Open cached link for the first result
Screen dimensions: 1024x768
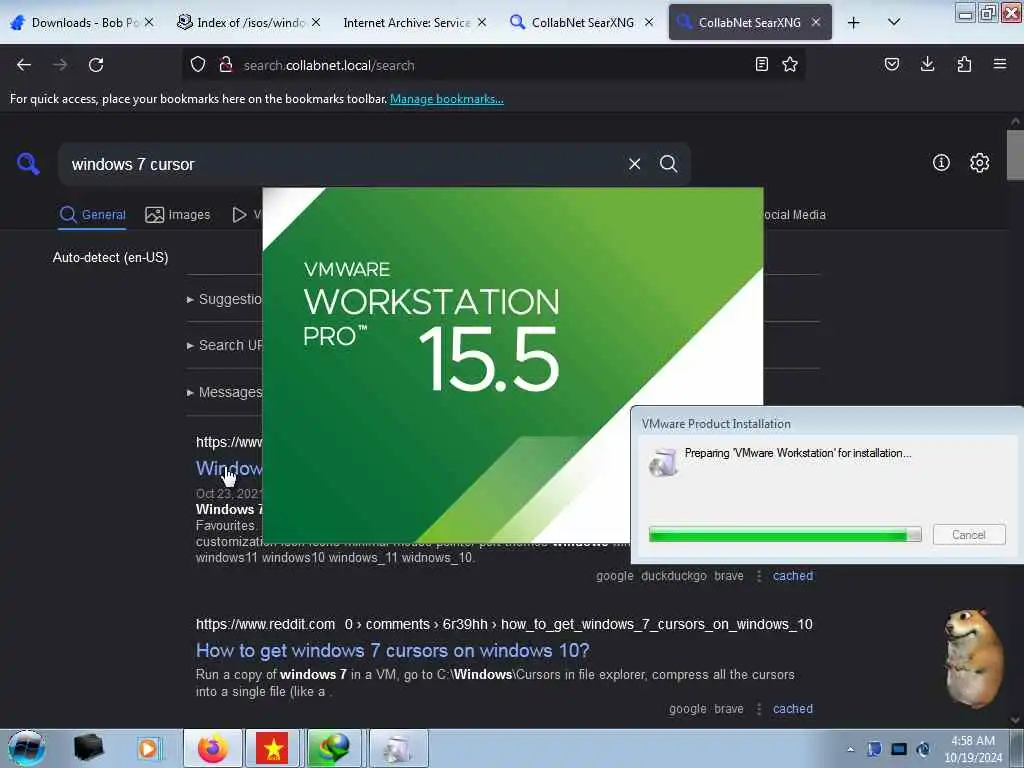click(793, 576)
